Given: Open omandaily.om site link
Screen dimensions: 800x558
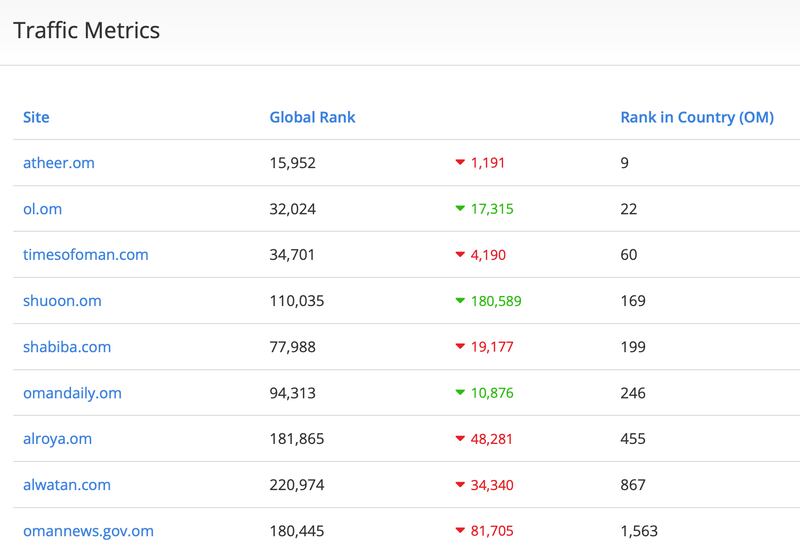Looking at the screenshot, I should click(x=72, y=393).
